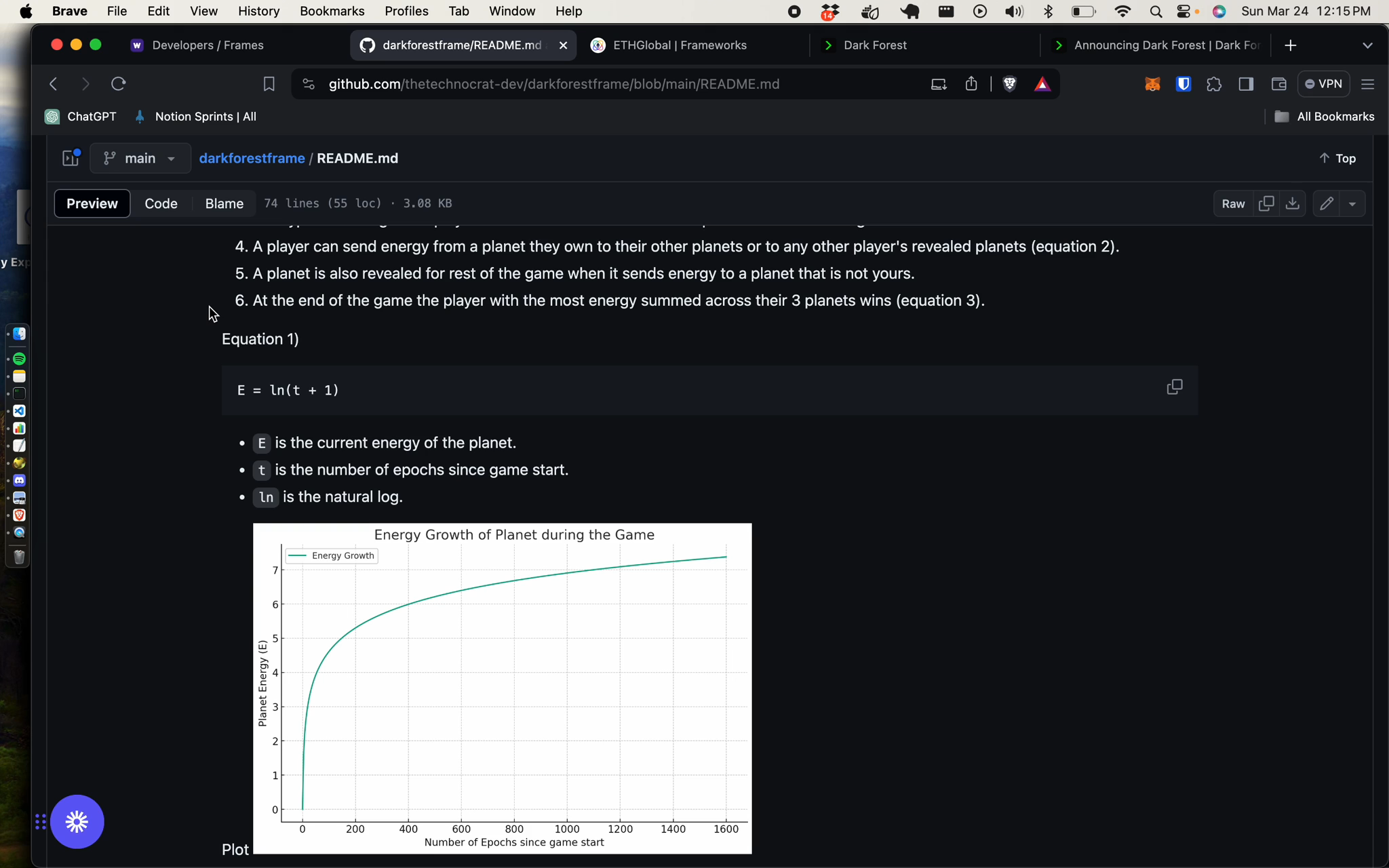Open Discord in the dock

(19, 480)
